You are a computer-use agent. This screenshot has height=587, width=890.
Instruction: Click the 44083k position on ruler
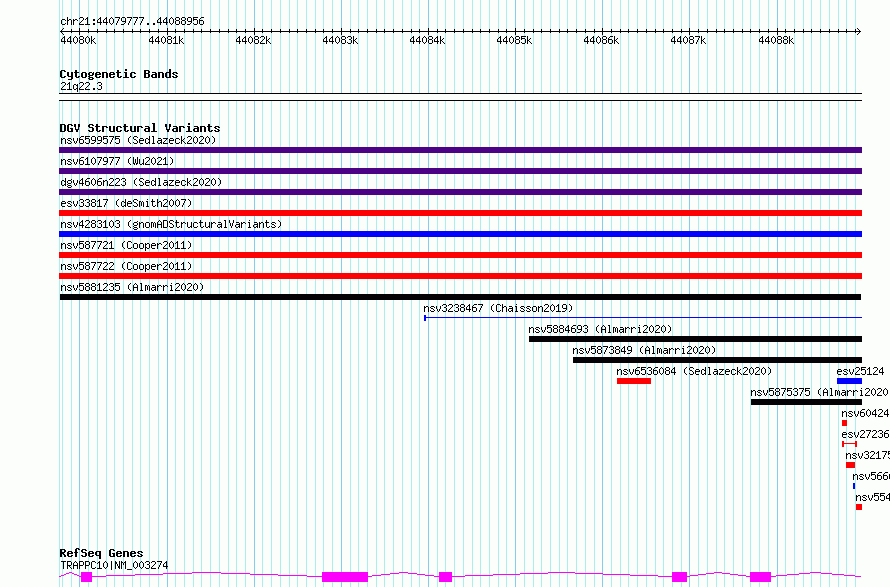[340, 40]
